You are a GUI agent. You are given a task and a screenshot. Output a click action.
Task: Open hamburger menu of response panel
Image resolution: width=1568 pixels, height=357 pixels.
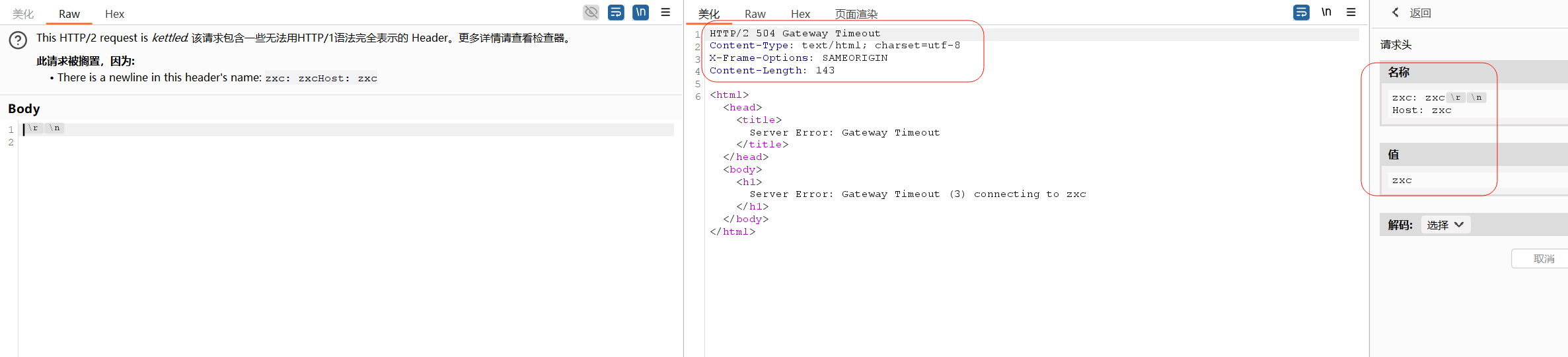pos(1351,13)
